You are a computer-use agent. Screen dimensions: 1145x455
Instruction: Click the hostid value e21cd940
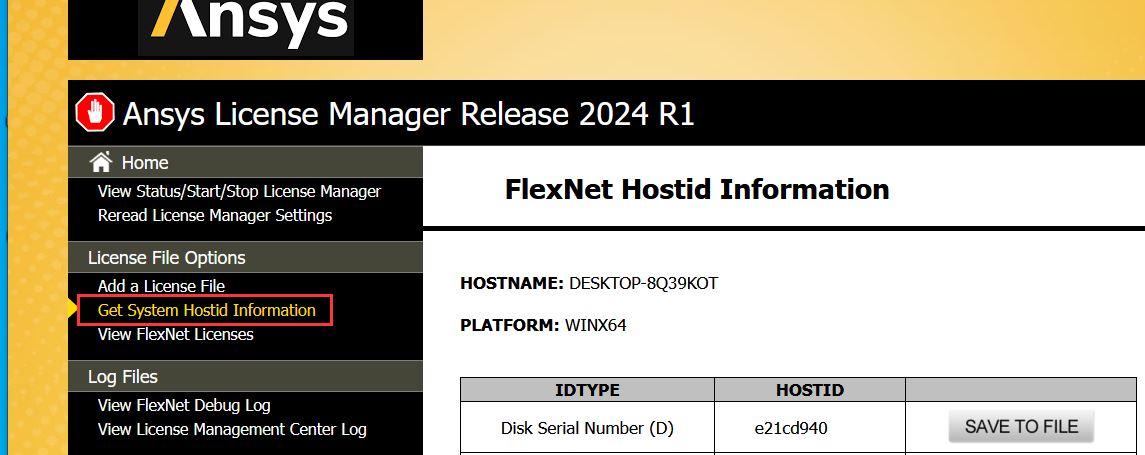(790, 428)
